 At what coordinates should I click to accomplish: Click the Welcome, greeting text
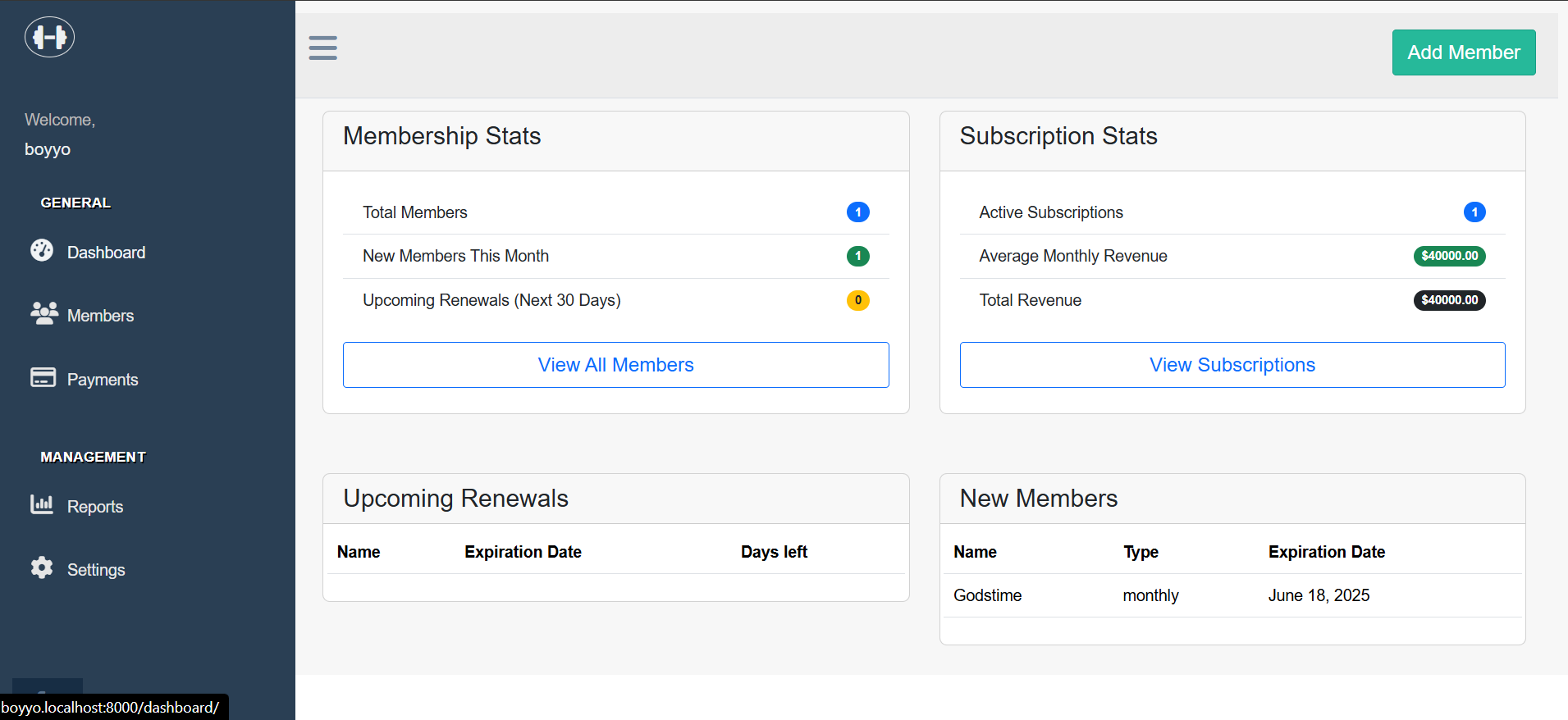[x=60, y=120]
